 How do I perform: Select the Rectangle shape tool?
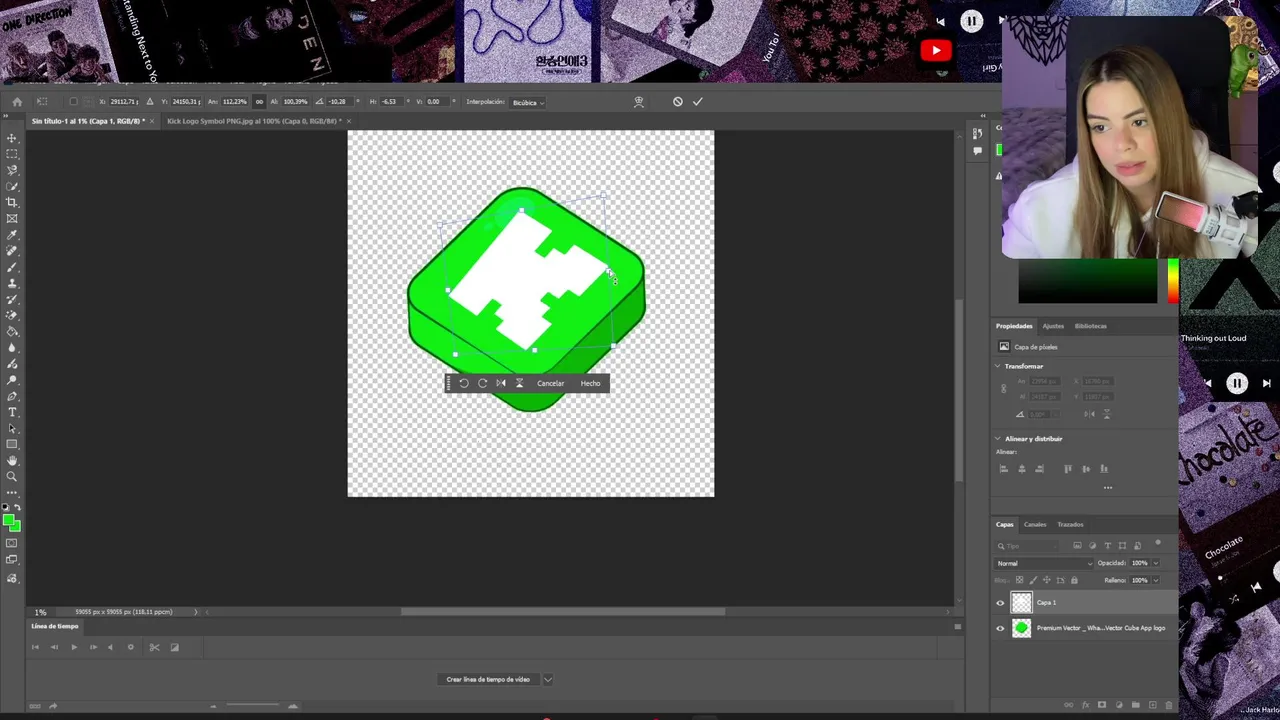click(12, 444)
